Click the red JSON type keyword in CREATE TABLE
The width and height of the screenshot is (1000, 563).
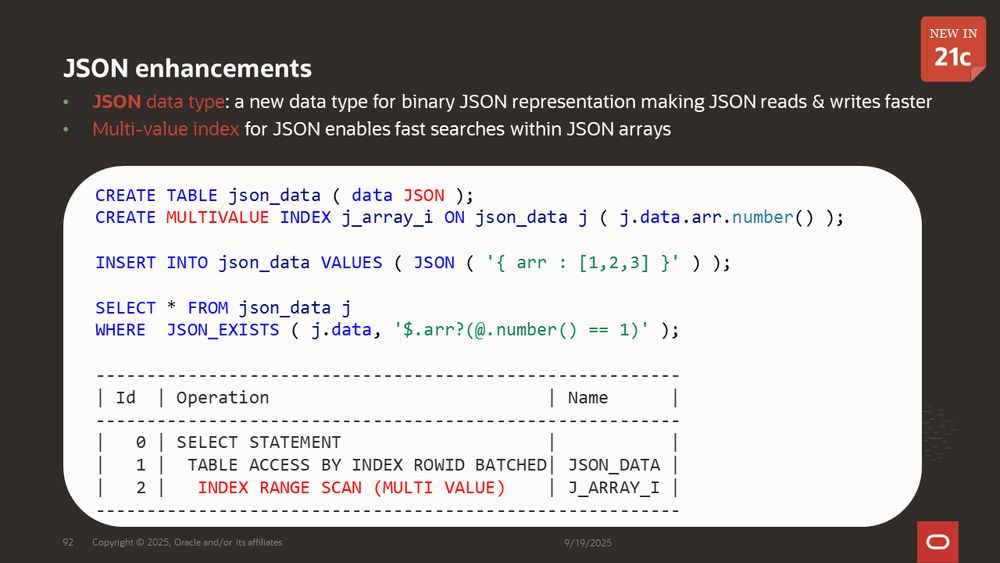424,195
